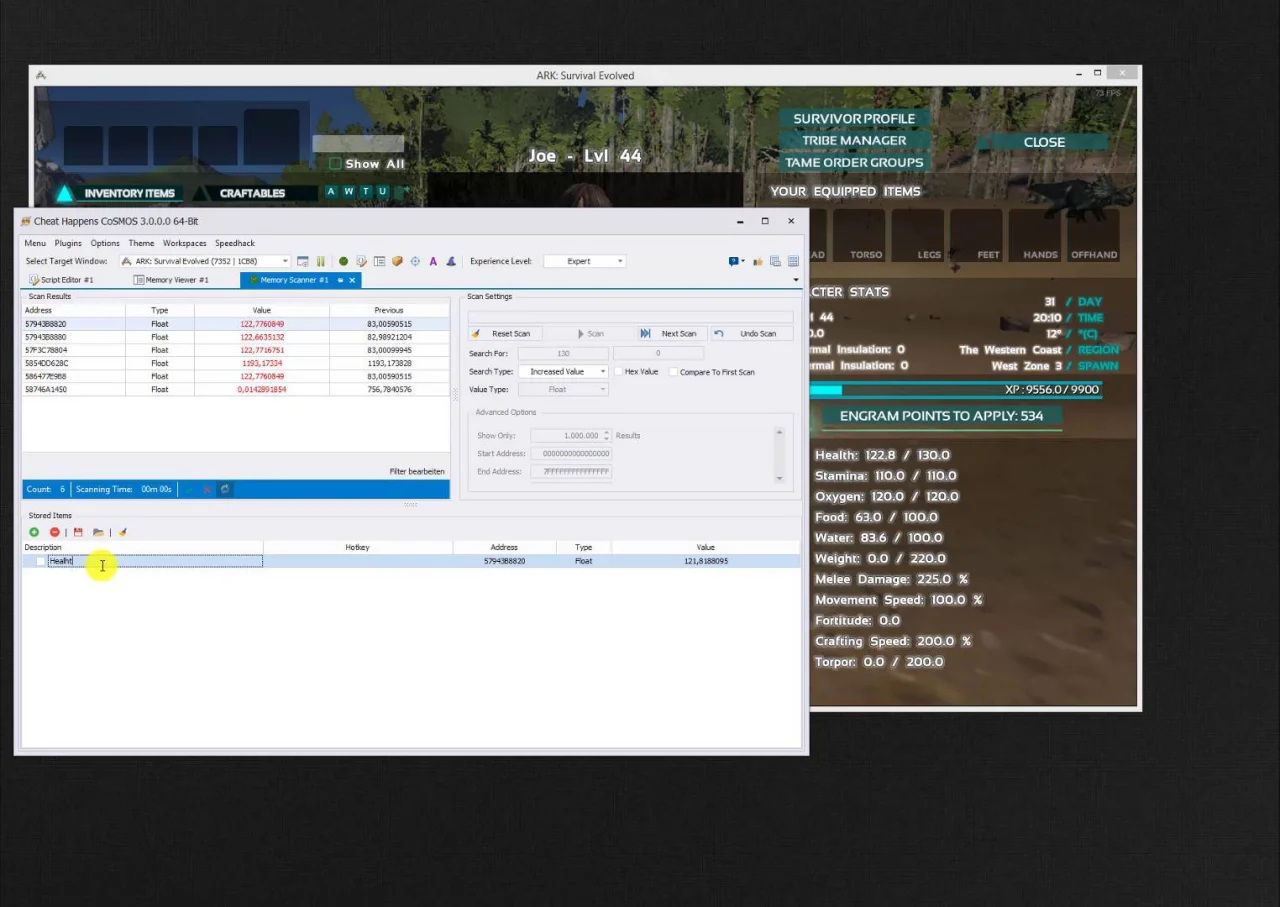Open the Experience Level dropdown
The height and width of the screenshot is (907, 1280).
[x=620, y=261]
